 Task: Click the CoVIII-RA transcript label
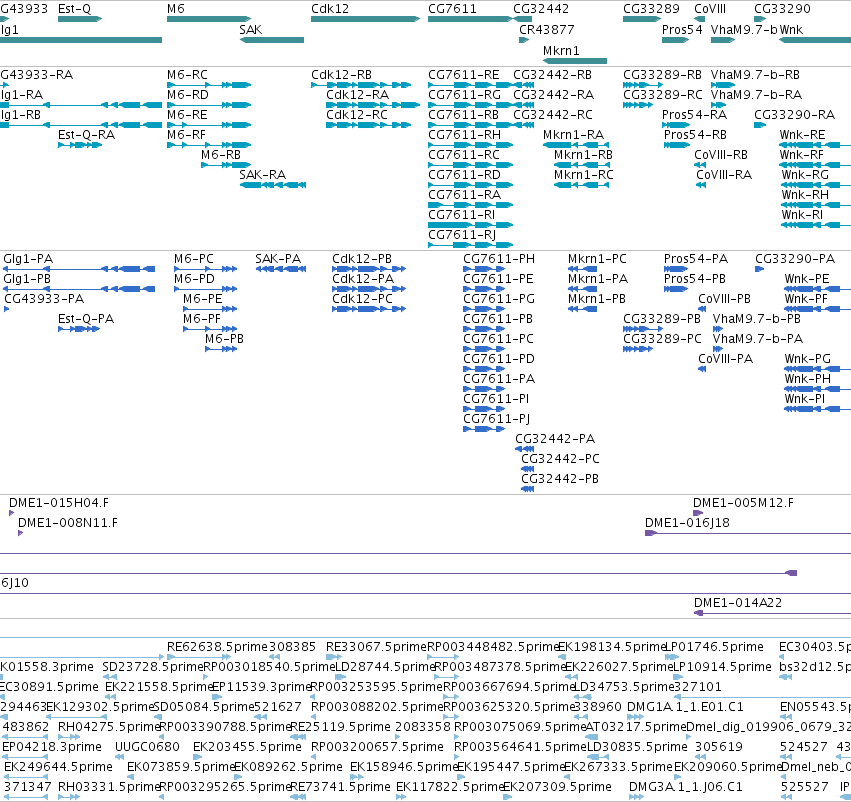pos(724,174)
